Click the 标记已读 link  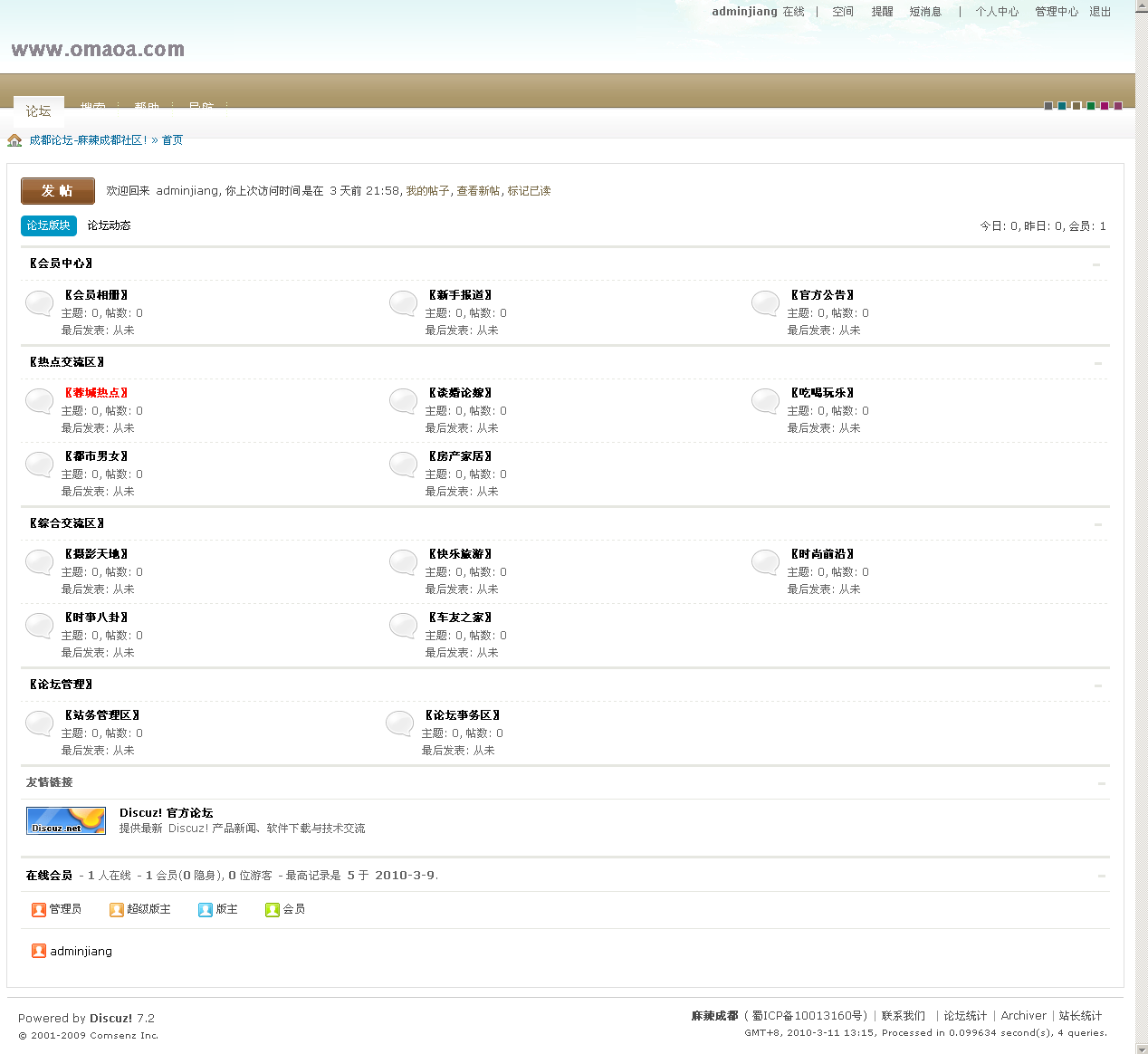pos(529,191)
